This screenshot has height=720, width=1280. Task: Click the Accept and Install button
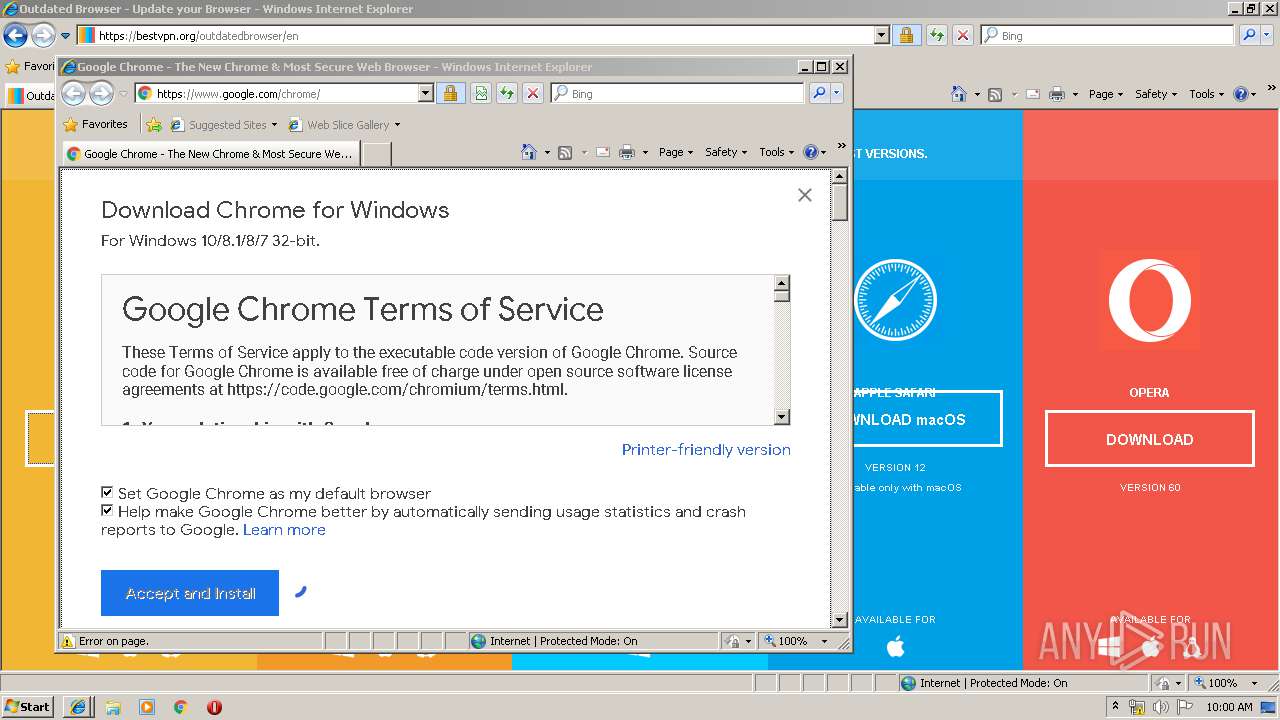pos(190,593)
